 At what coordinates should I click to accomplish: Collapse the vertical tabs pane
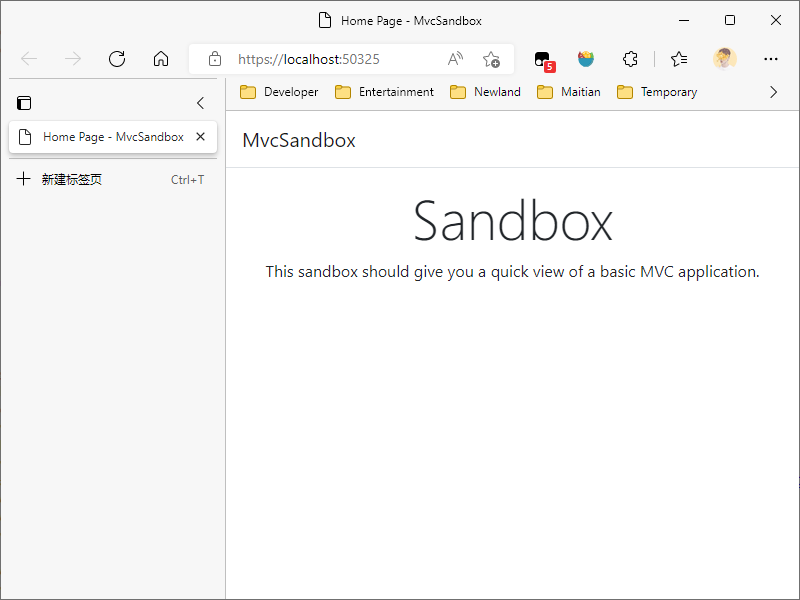click(200, 103)
